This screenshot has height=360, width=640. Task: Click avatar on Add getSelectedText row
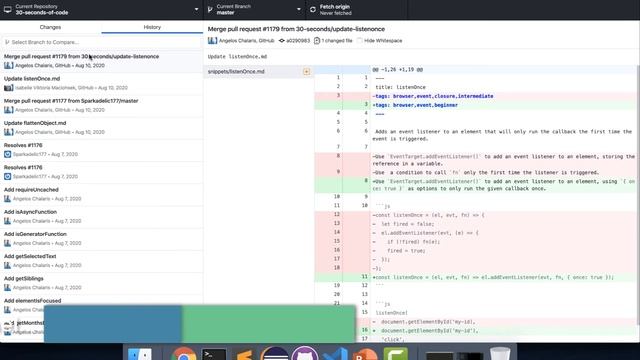pos(7,265)
